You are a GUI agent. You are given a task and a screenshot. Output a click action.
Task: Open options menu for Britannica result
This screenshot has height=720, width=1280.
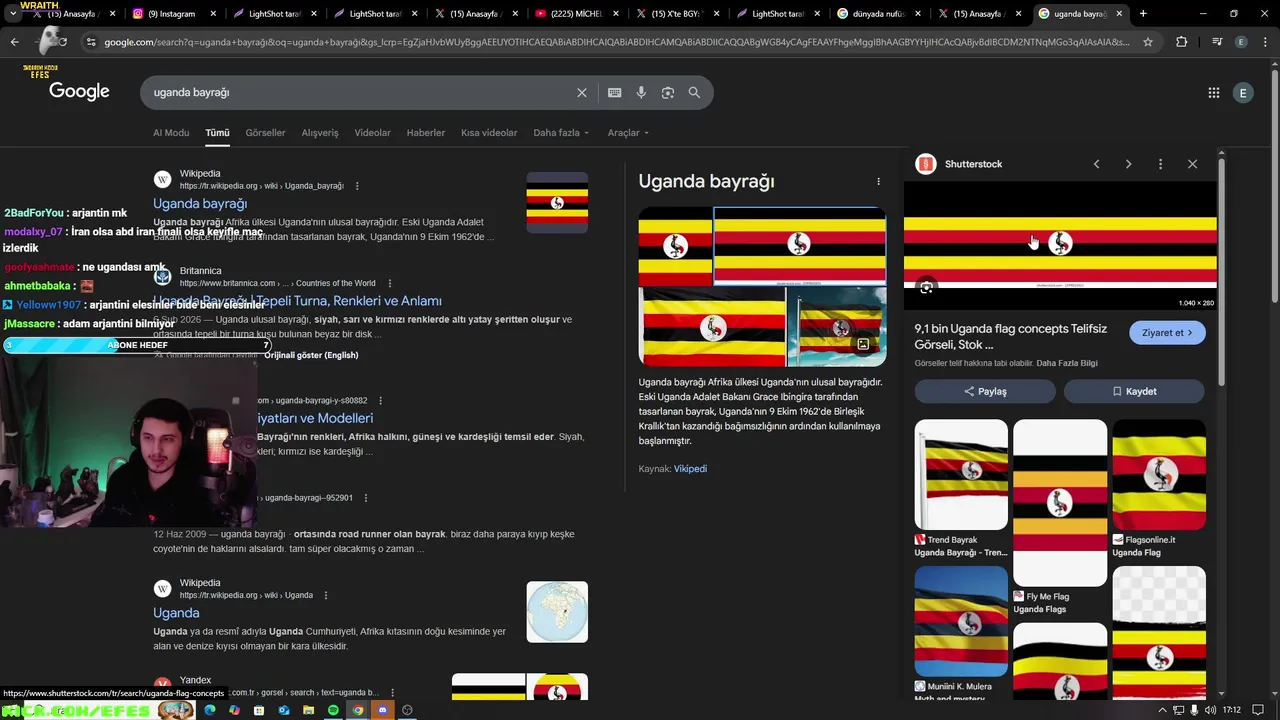click(x=389, y=283)
